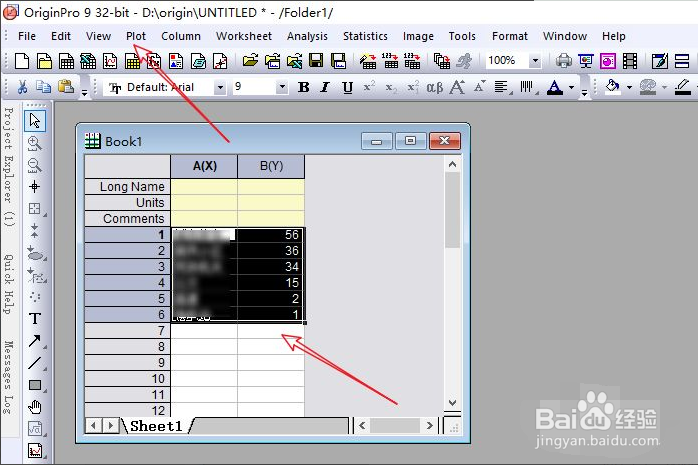Click the Slide Show of Graphs icon

pyautogui.click(x=585, y=61)
